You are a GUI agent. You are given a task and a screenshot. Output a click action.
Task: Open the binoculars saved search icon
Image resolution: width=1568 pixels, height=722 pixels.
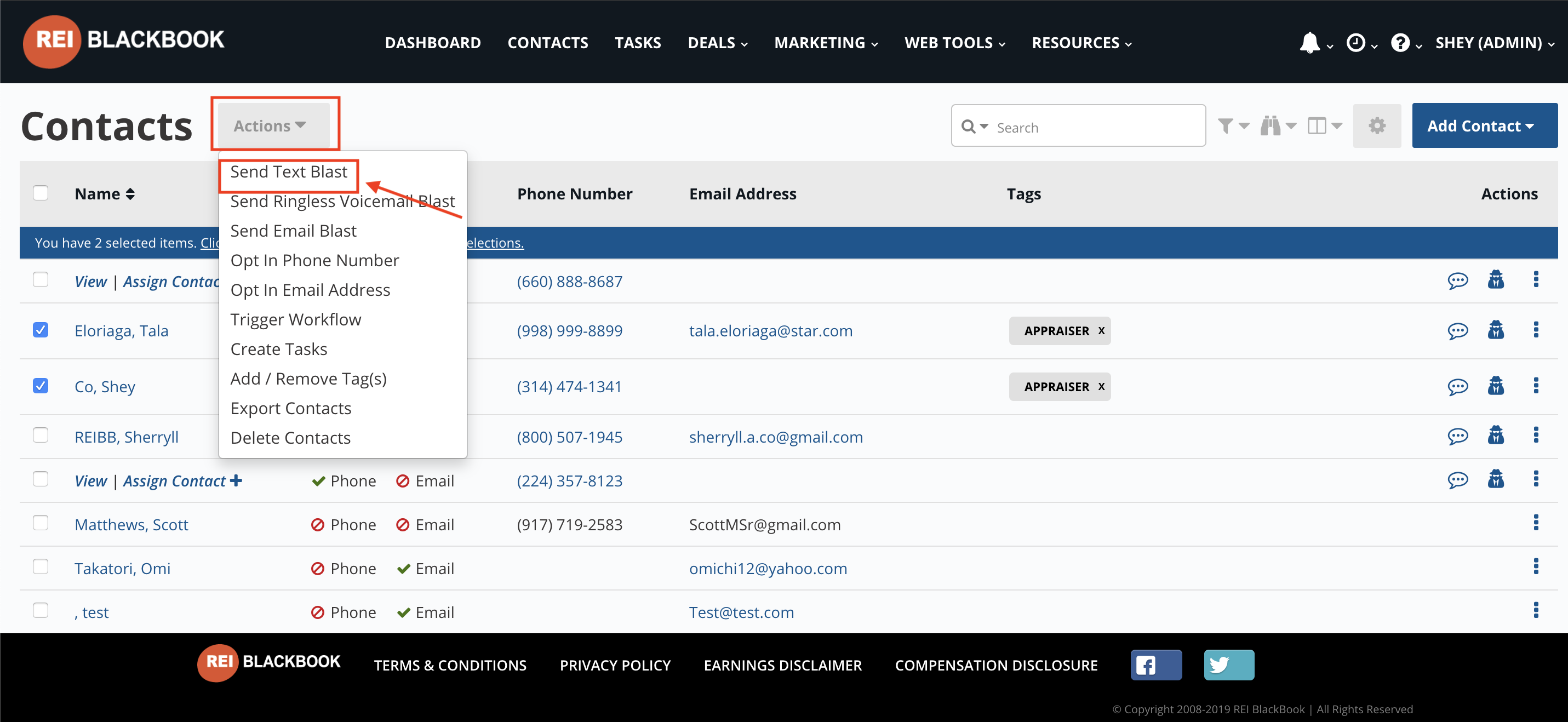(x=1271, y=126)
